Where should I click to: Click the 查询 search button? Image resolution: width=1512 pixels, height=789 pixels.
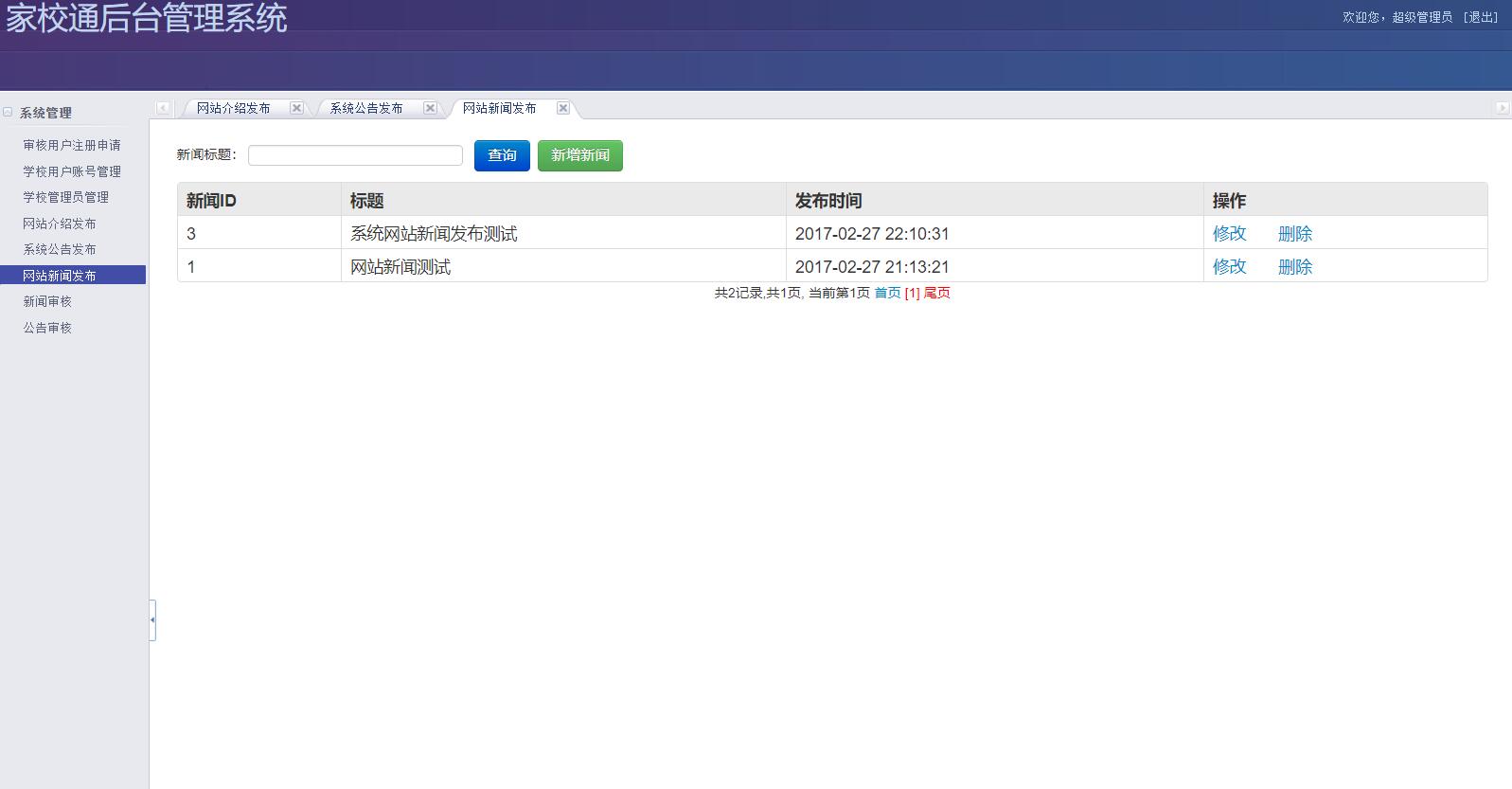pos(502,155)
